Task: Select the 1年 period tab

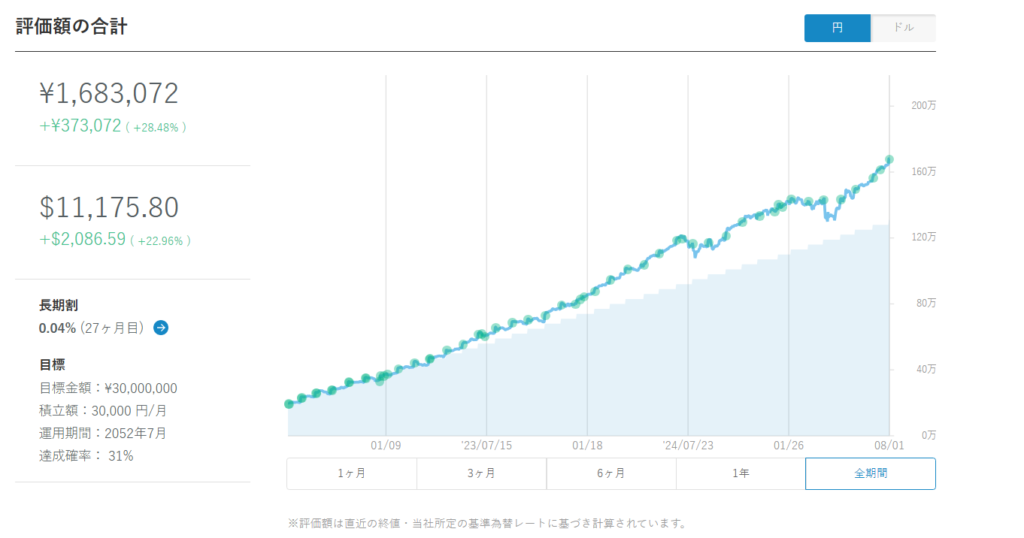Action: click(x=741, y=473)
